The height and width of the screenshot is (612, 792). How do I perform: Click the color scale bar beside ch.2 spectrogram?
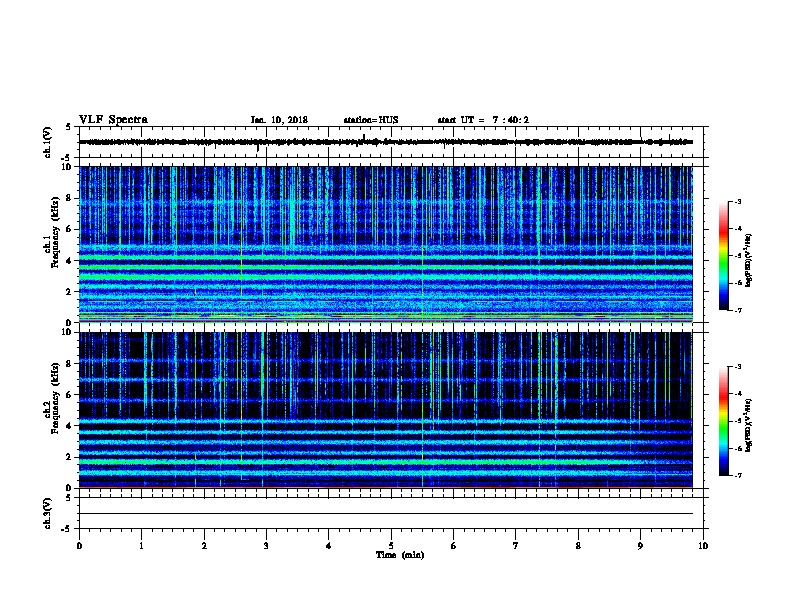(x=723, y=421)
